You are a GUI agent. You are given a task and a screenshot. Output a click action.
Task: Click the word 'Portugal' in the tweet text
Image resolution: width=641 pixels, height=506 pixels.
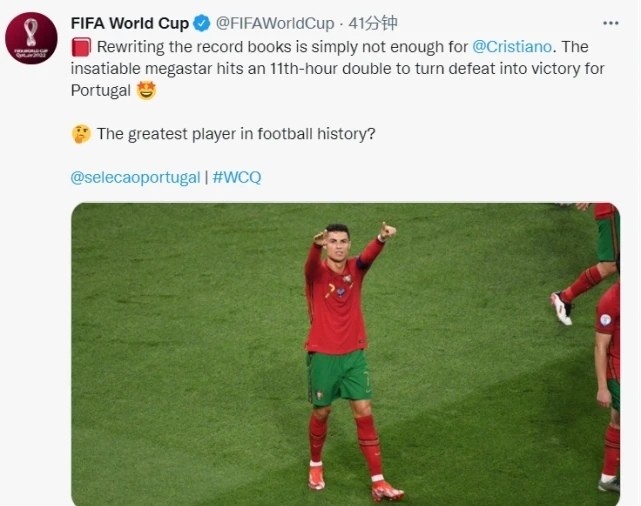click(x=101, y=90)
